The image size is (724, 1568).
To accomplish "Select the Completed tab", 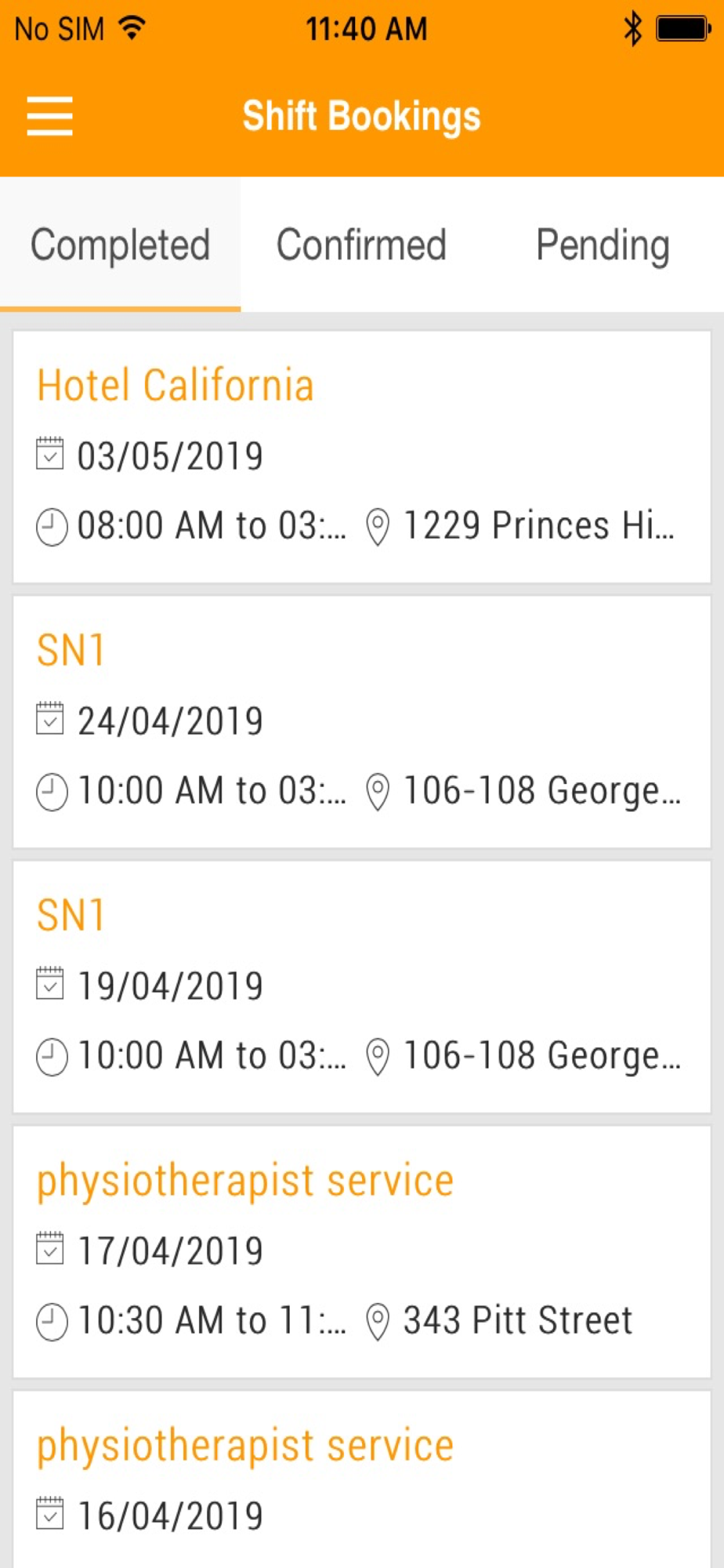I will 120,245.
